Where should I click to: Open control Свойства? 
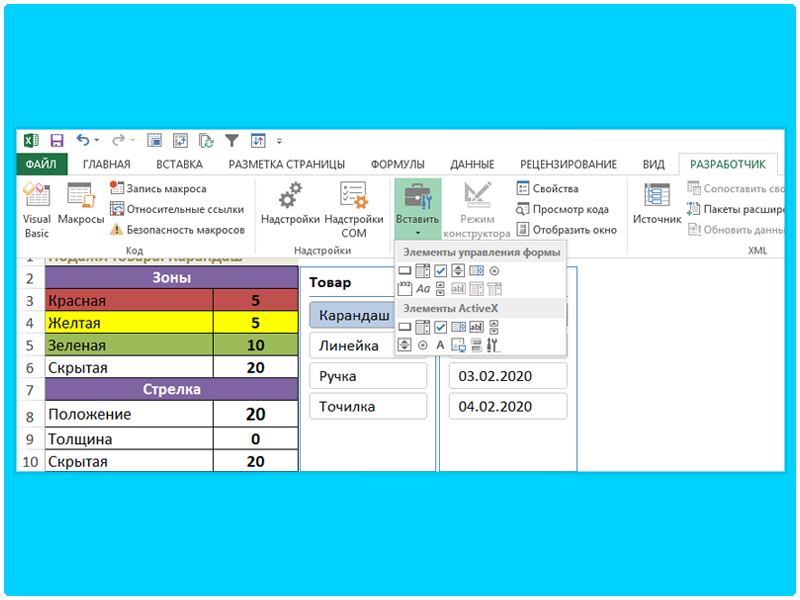[x=547, y=188]
